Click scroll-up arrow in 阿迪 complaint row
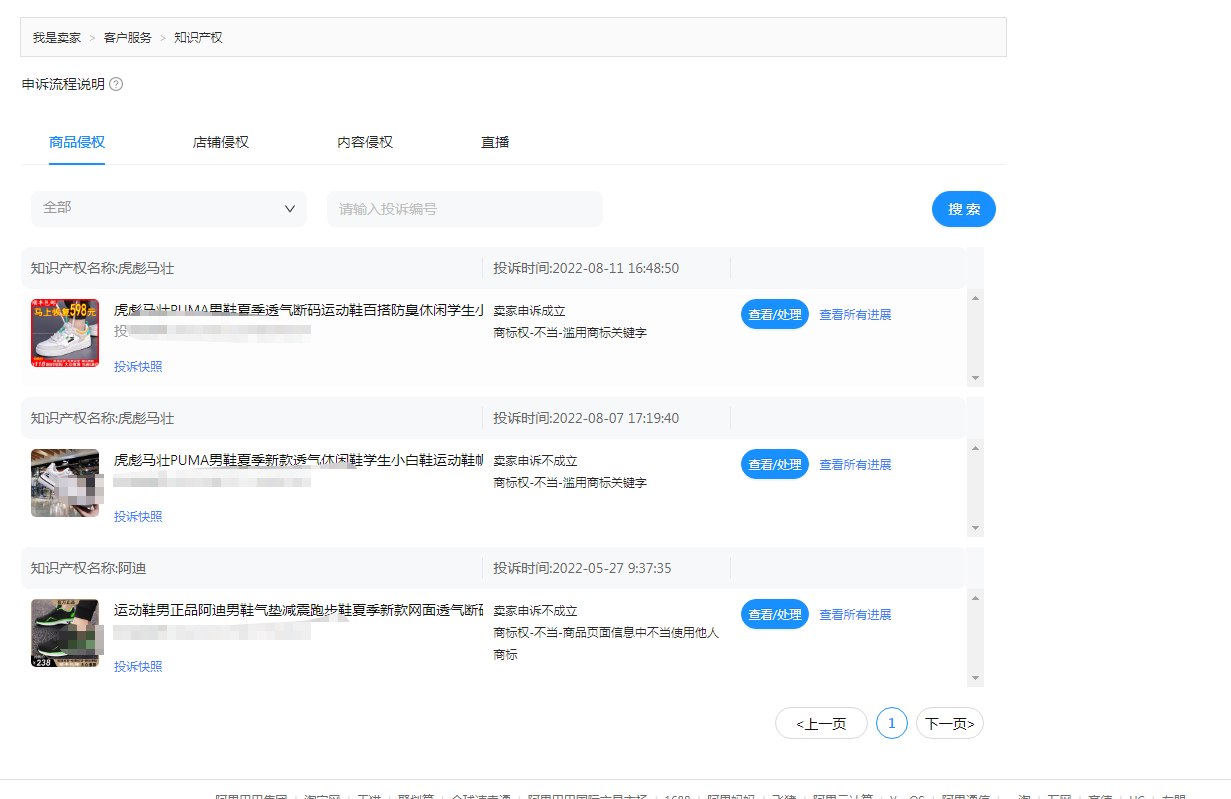The image size is (1231, 799). (976, 596)
